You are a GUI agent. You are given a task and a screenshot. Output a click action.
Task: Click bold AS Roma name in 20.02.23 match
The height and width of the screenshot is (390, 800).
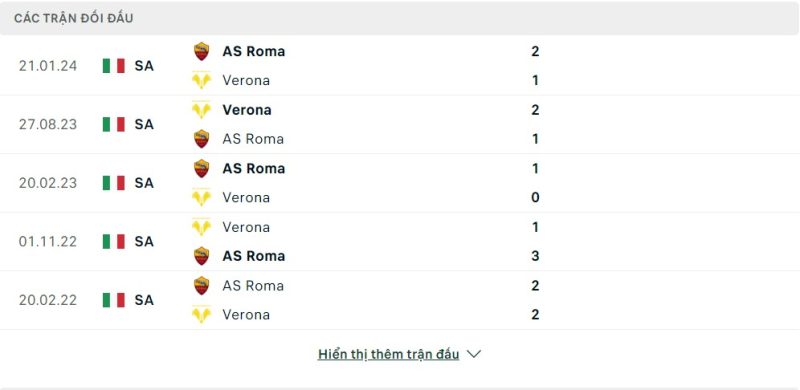(x=254, y=168)
